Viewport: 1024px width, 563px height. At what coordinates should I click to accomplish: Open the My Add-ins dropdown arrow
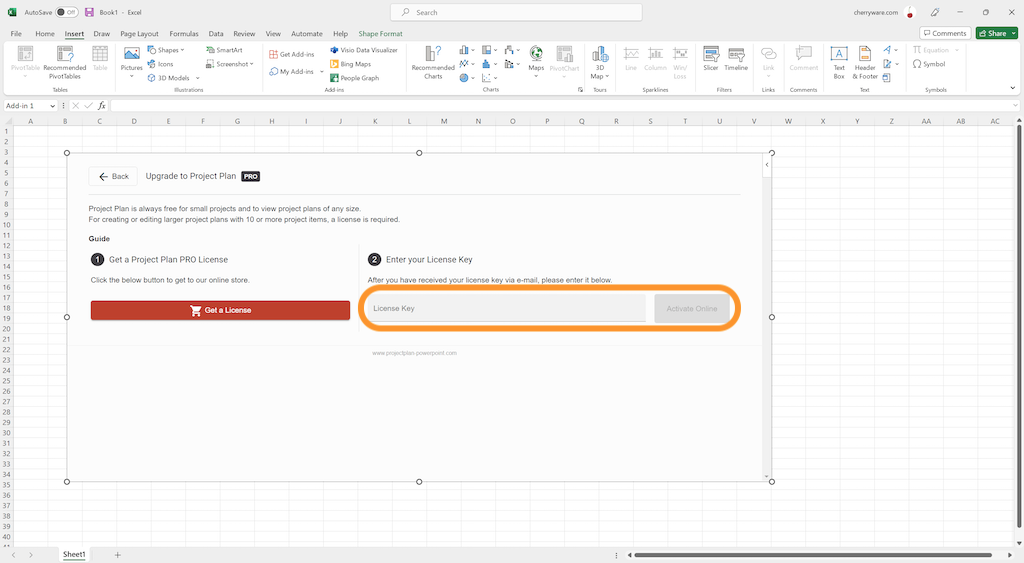pos(322,72)
